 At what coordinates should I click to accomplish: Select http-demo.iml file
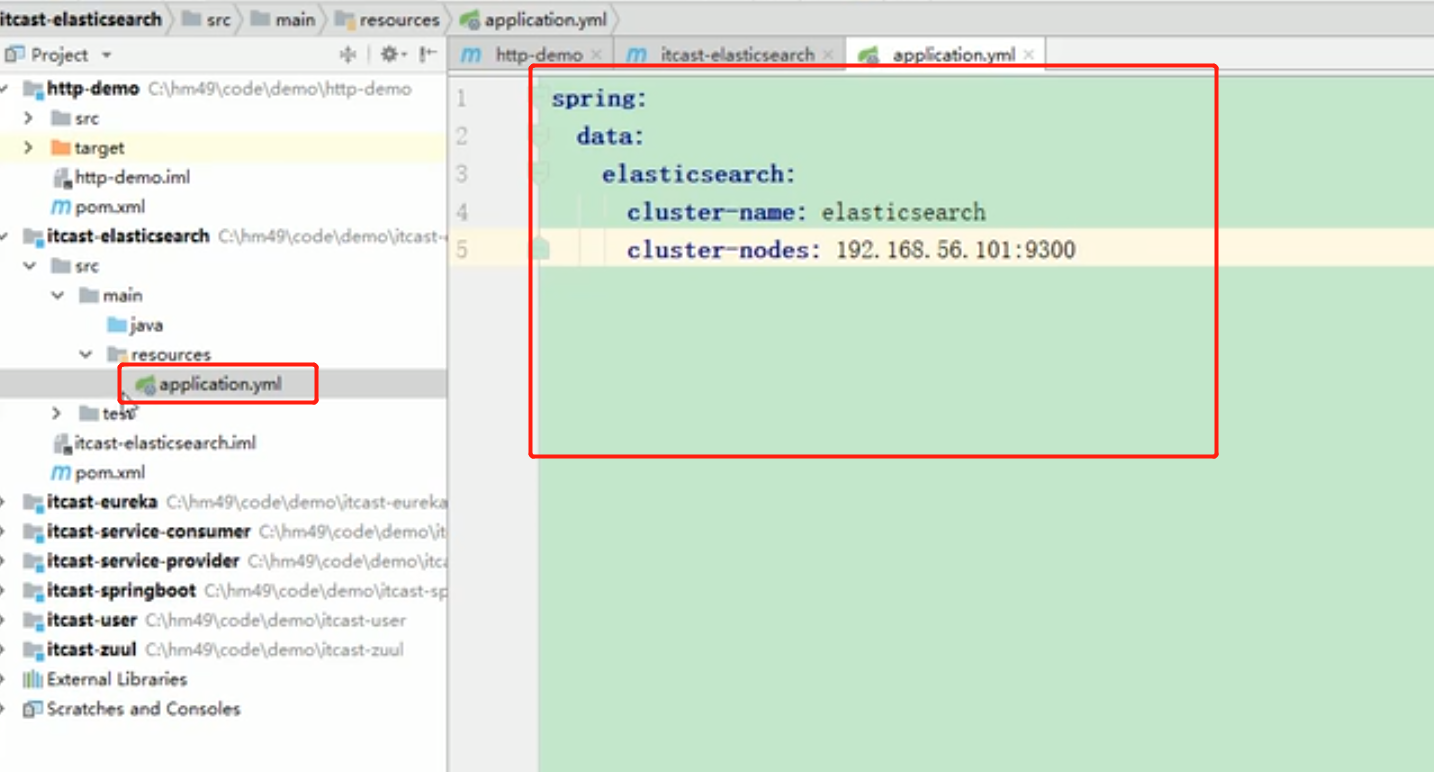click(x=121, y=177)
